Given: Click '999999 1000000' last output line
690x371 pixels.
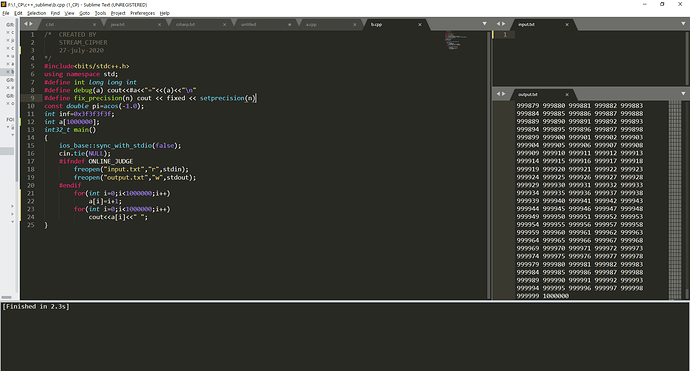Looking at the screenshot, I should click(x=543, y=296).
